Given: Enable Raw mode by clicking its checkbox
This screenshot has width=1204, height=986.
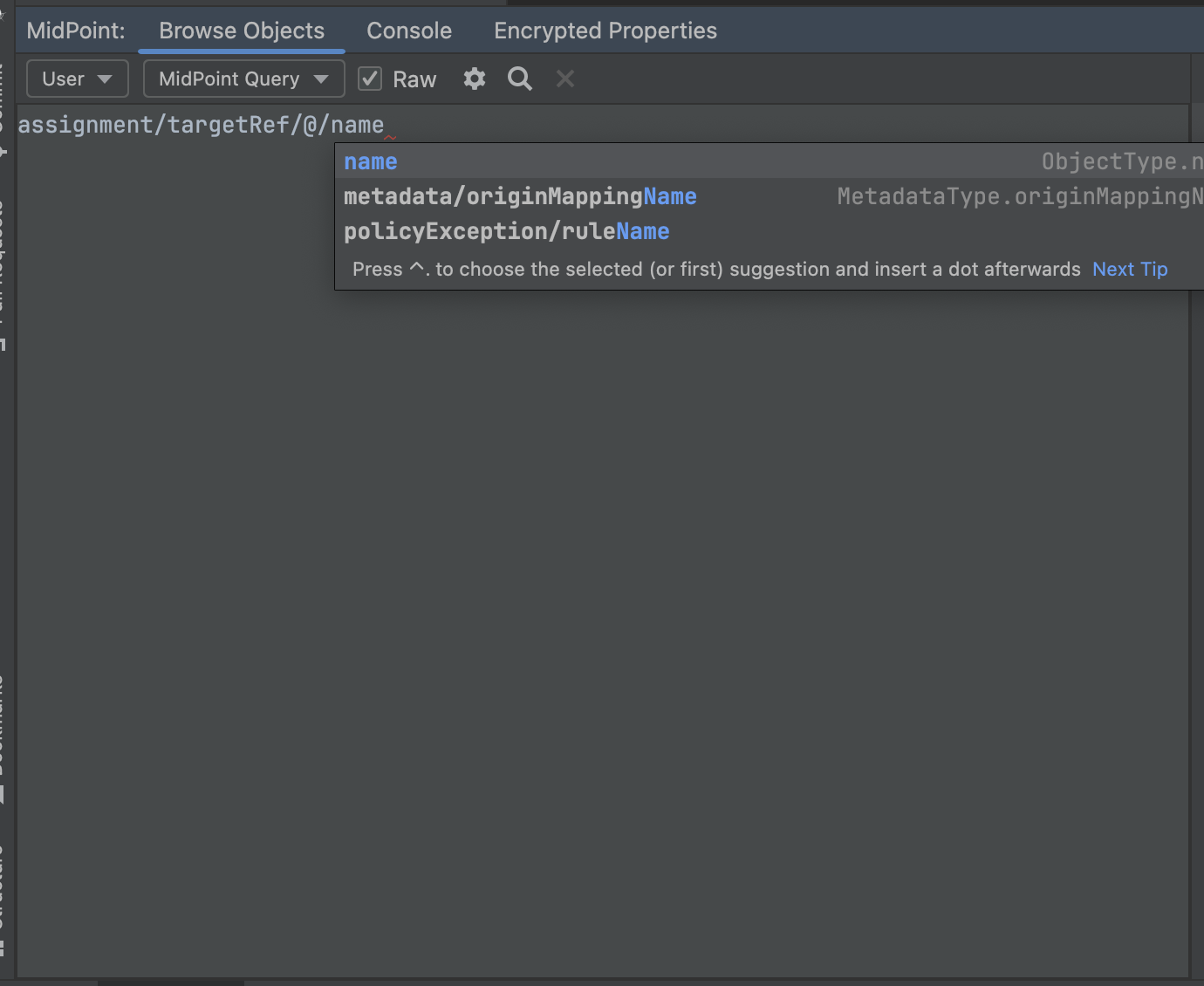Looking at the screenshot, I should tap(369, 78).
